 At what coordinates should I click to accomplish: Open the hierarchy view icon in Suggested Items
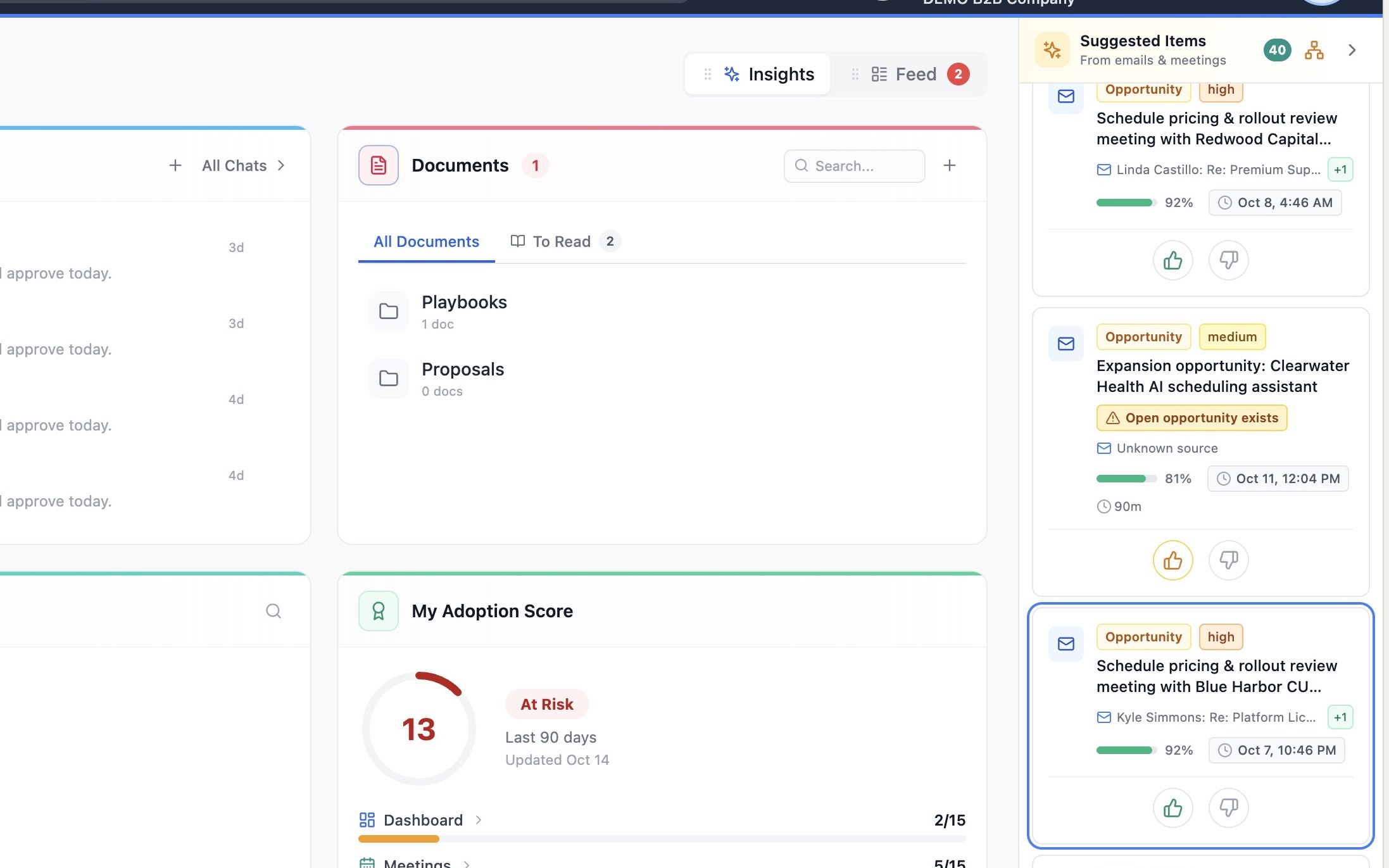pyautogui.click(x=1314, y=50)
